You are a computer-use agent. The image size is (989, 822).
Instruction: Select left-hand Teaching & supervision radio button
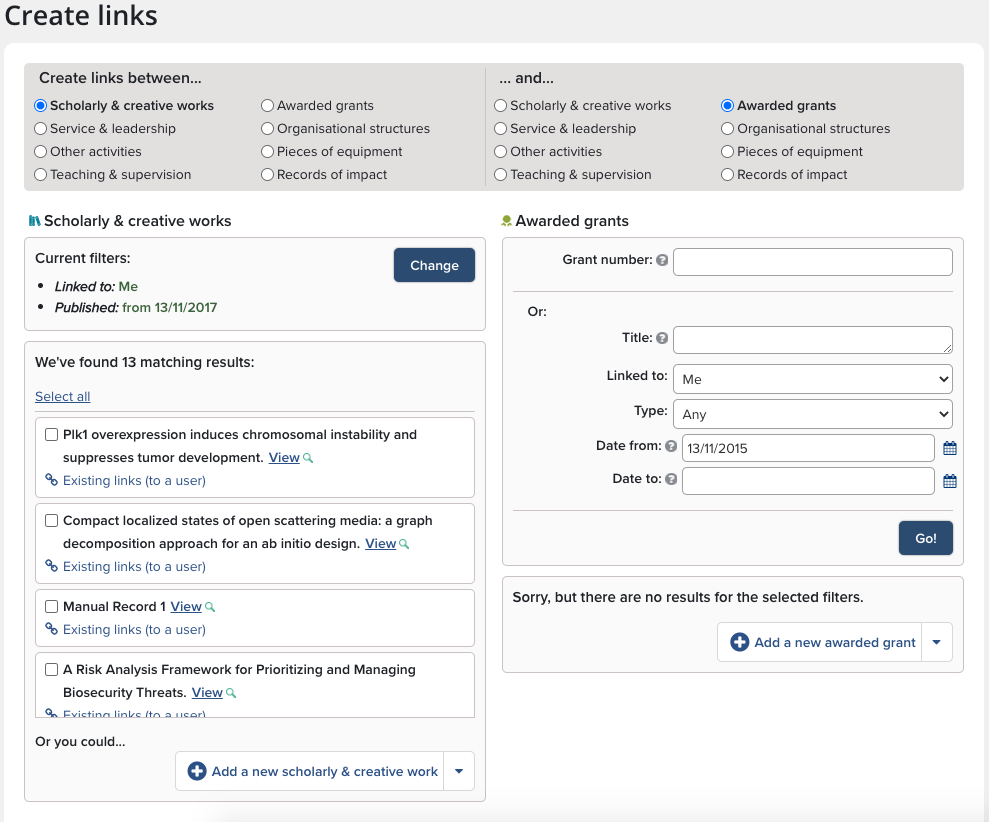pyautogui.click(x=41, y=175)
